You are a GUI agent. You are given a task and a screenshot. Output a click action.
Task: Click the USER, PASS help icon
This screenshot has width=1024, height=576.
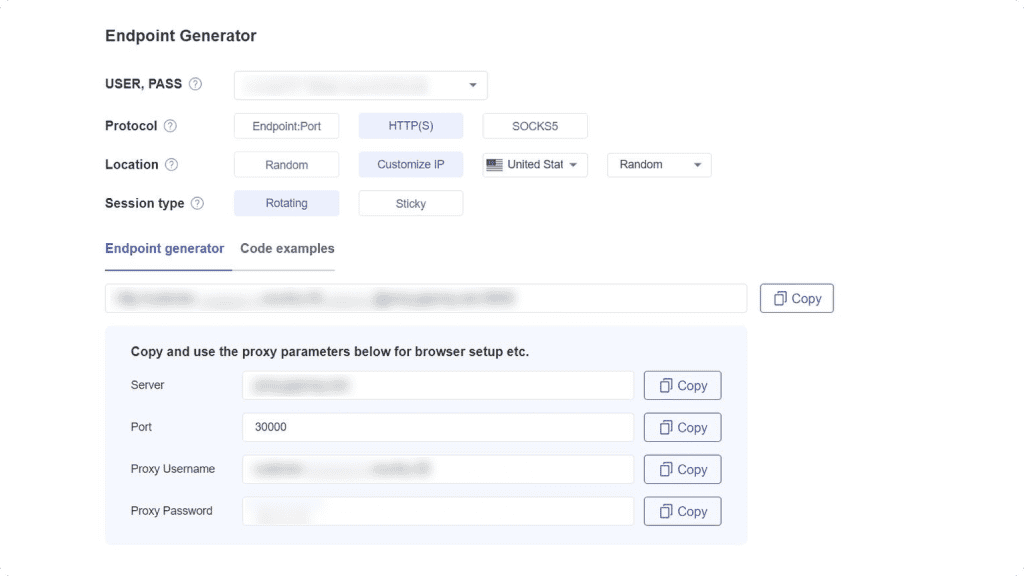tap(194, 84)
